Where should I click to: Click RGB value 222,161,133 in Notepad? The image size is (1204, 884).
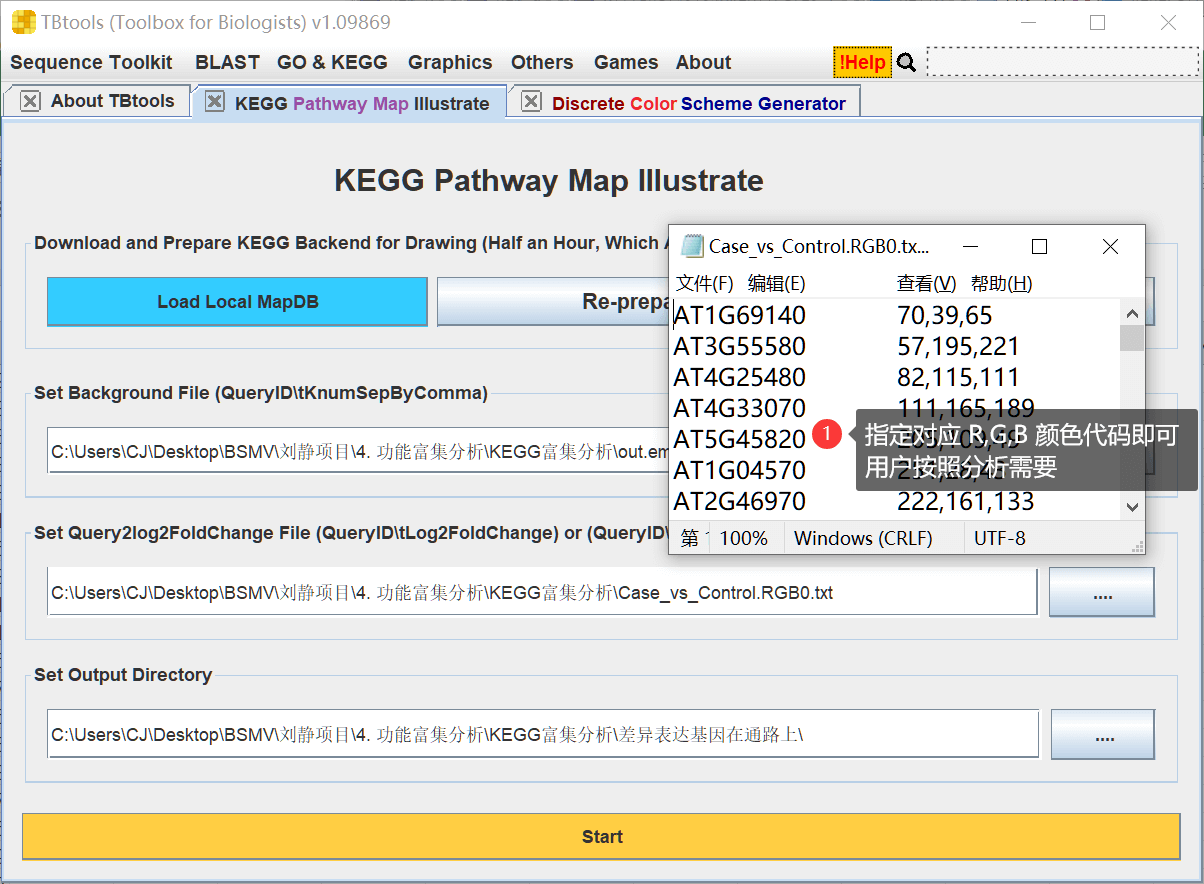tap(966, 500)
